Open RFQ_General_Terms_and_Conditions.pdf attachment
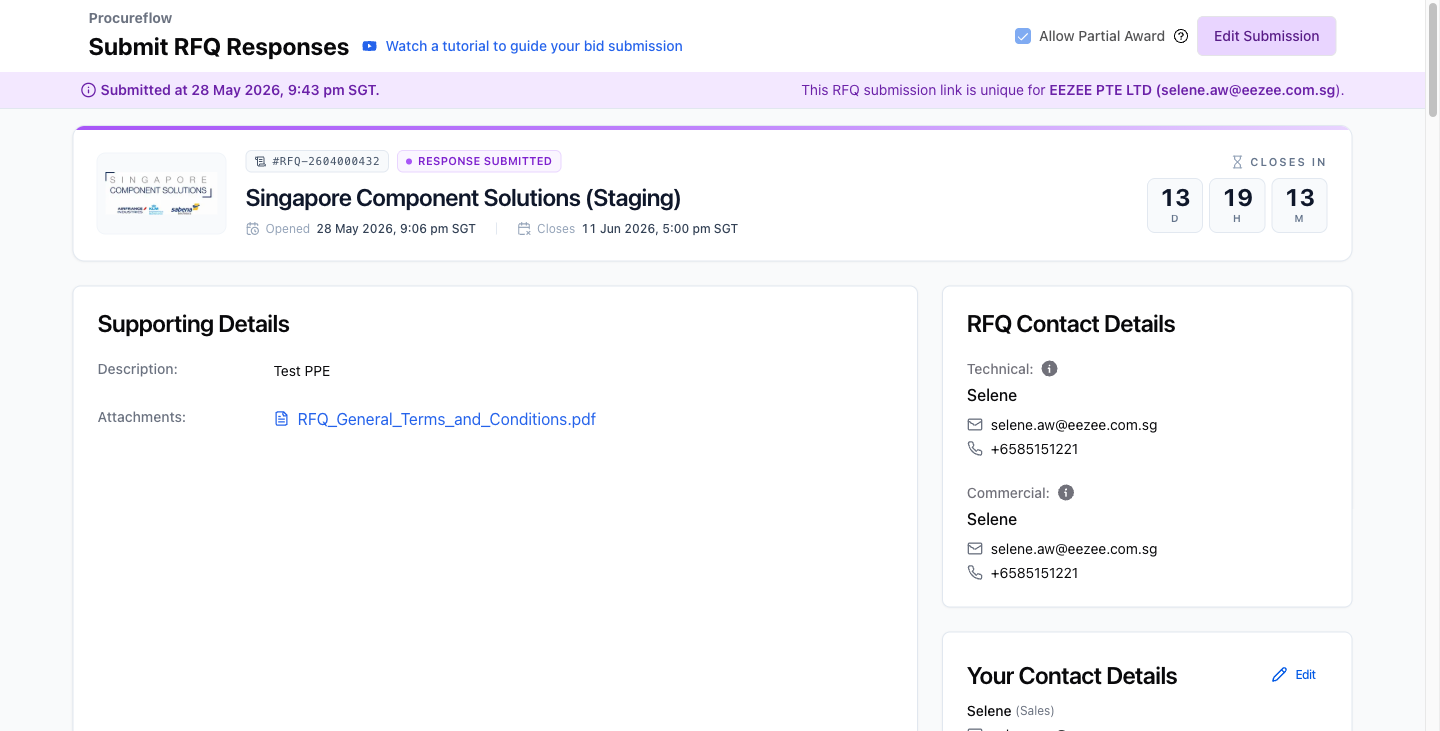Screen dimensions: 1440x731 [447, 419]
